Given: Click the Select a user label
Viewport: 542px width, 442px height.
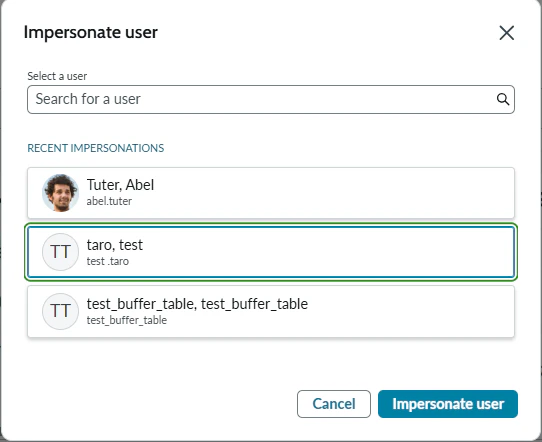Looking at the screenshot, I should (x=57, y=76).
